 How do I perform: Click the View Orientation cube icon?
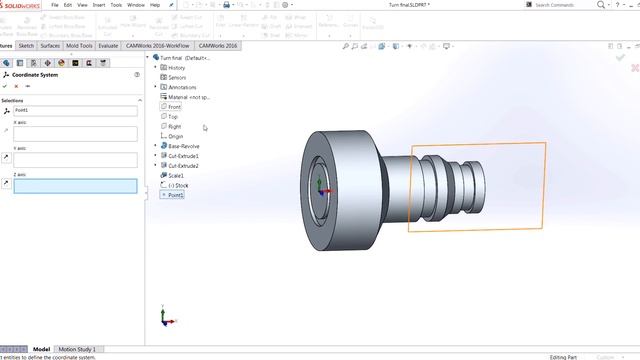pos(381,47)
